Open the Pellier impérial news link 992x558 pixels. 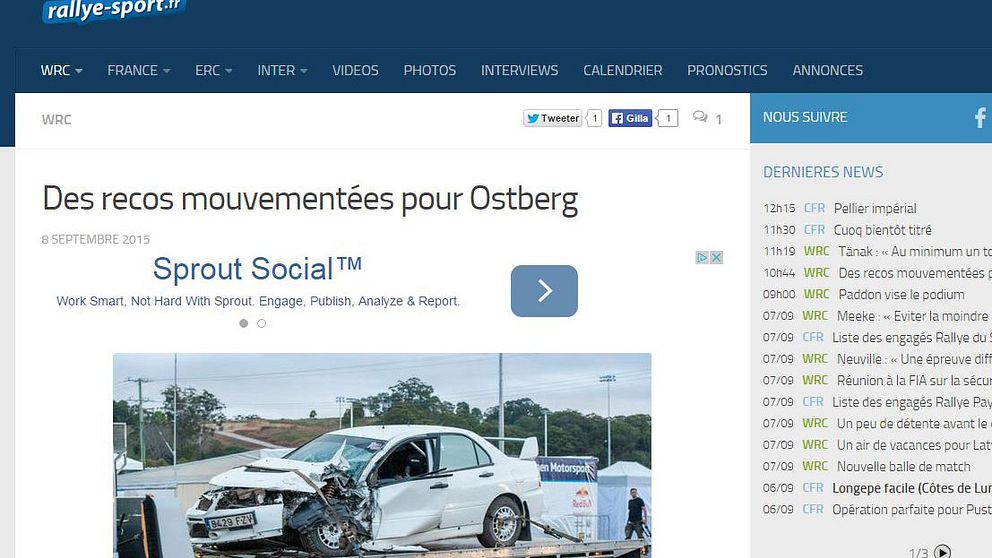pyautogui.click(x=875, y=208)
